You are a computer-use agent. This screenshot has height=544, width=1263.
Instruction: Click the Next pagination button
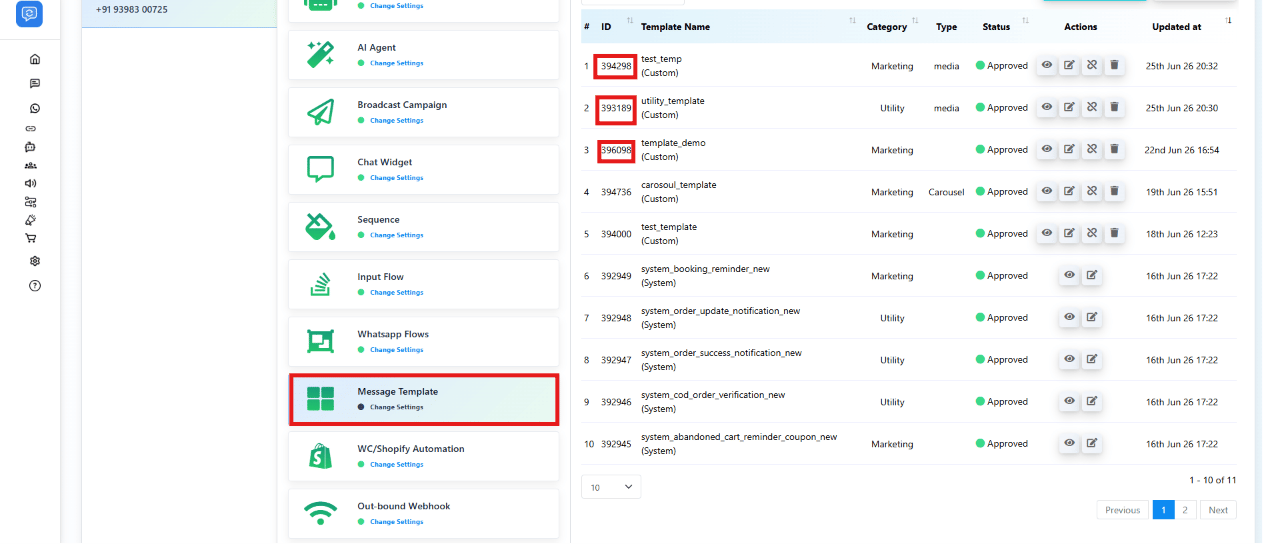click(1218, 510)
